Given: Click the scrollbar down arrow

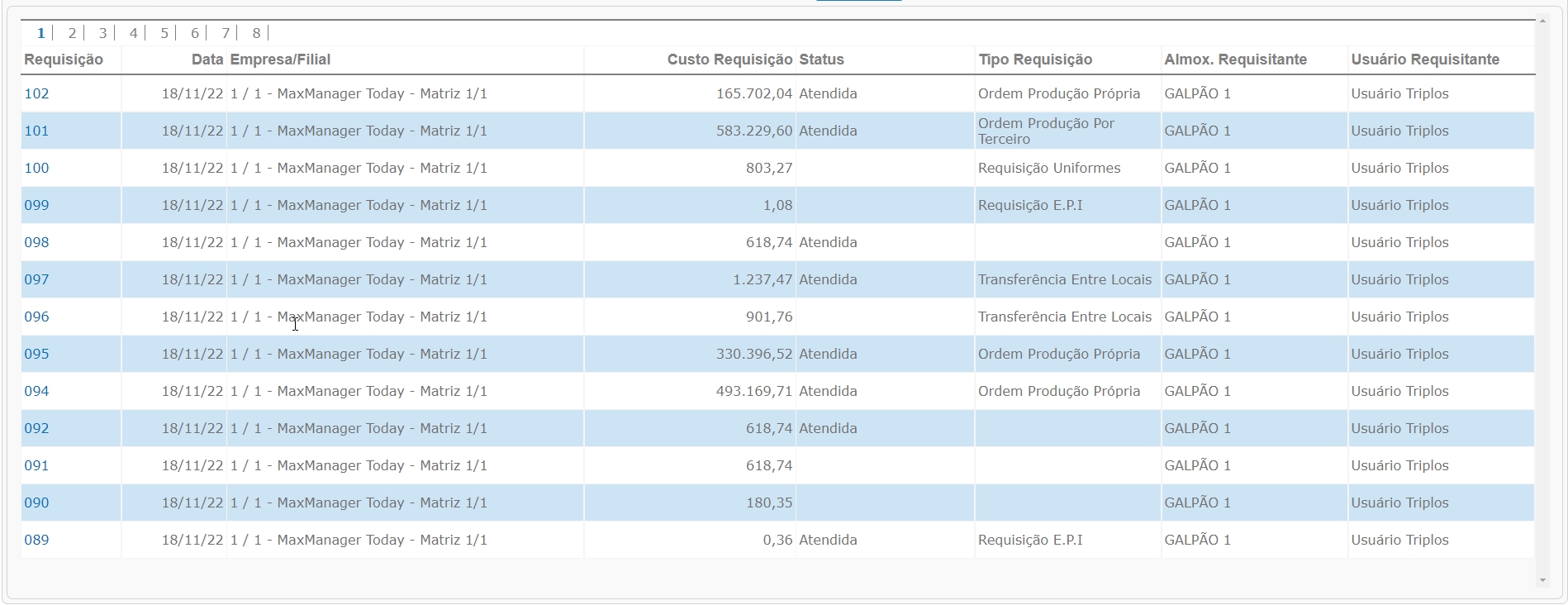Looking at the screenshot, I should (x=1542, y=580).
